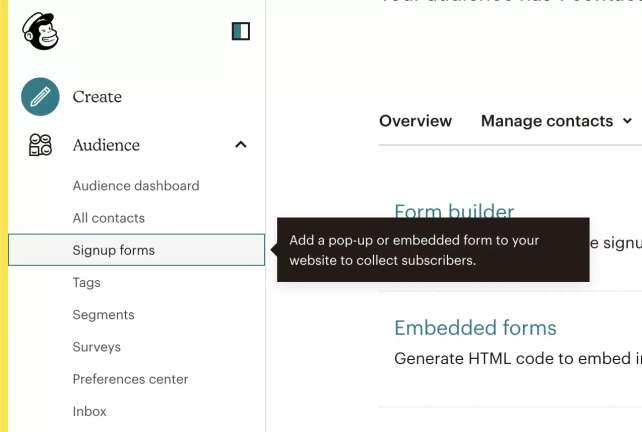Open the Manage contacts dropdown arrow
Viewport: 642px width, 432px height.
627,121
